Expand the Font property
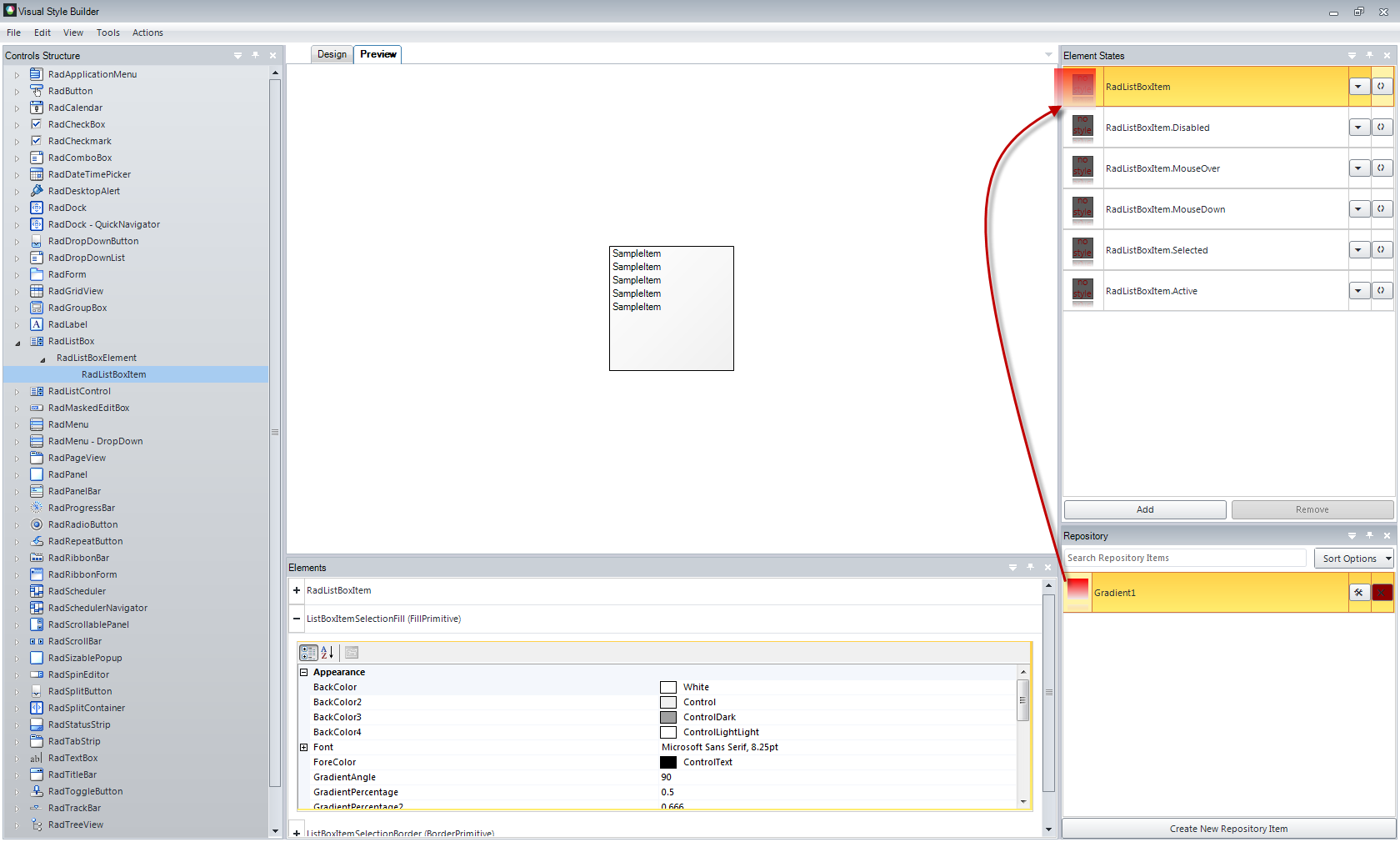Viewport: 1400px width, 842px height. click(x=304, y=747)
